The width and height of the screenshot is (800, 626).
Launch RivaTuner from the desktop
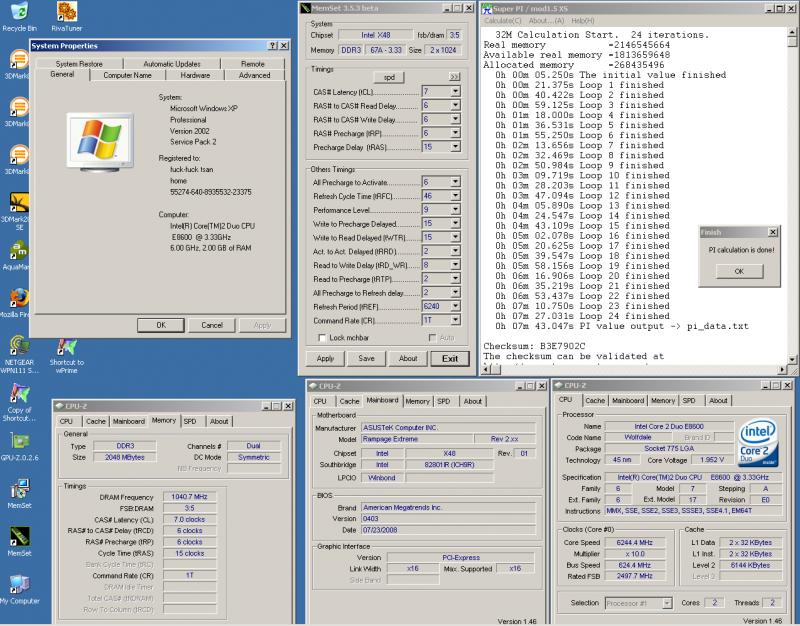click(x=67, y=16)
